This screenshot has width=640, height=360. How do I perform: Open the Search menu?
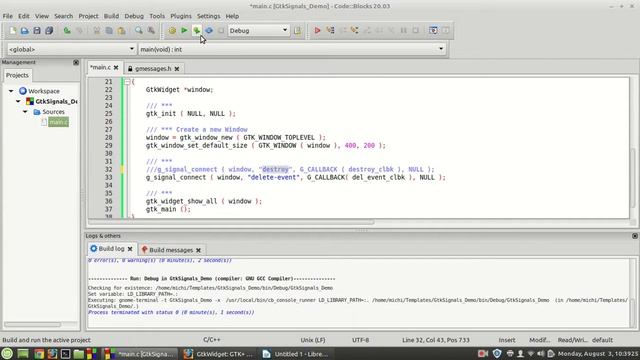coord(63,16)
